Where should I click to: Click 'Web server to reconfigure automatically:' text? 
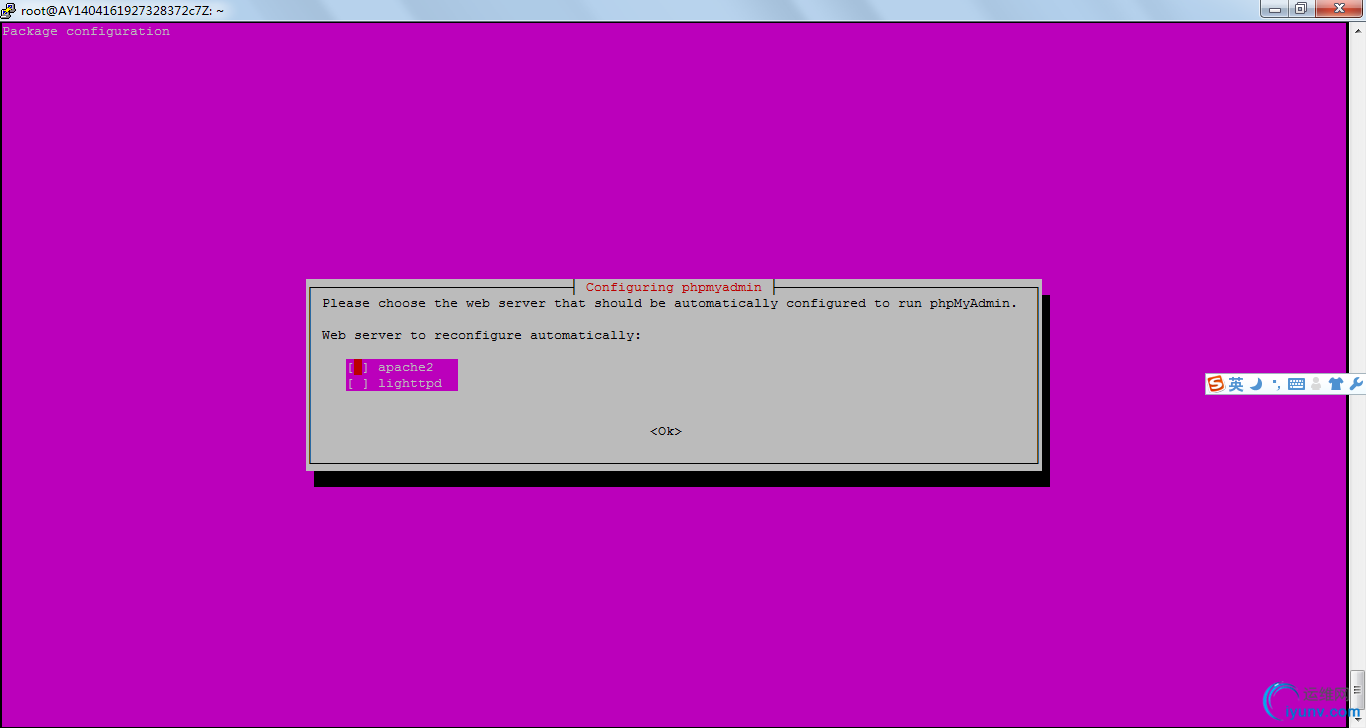[482, 336]
